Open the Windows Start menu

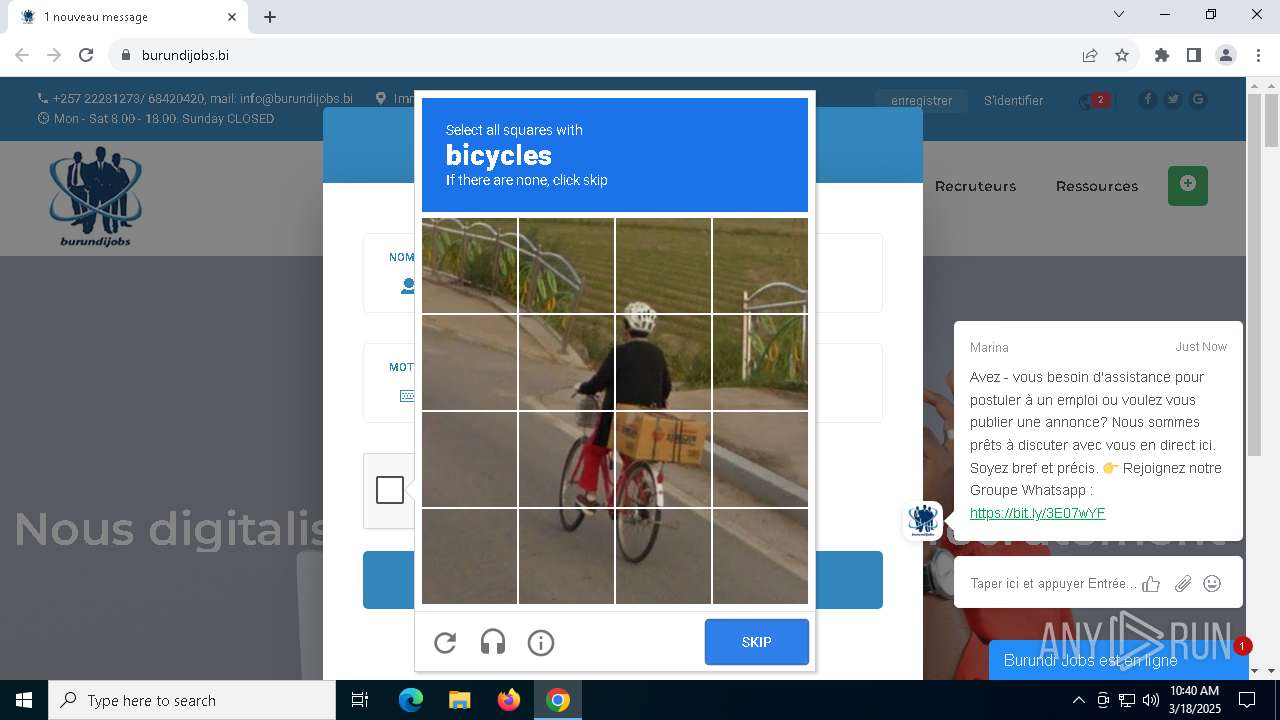(x=24, y=700)
